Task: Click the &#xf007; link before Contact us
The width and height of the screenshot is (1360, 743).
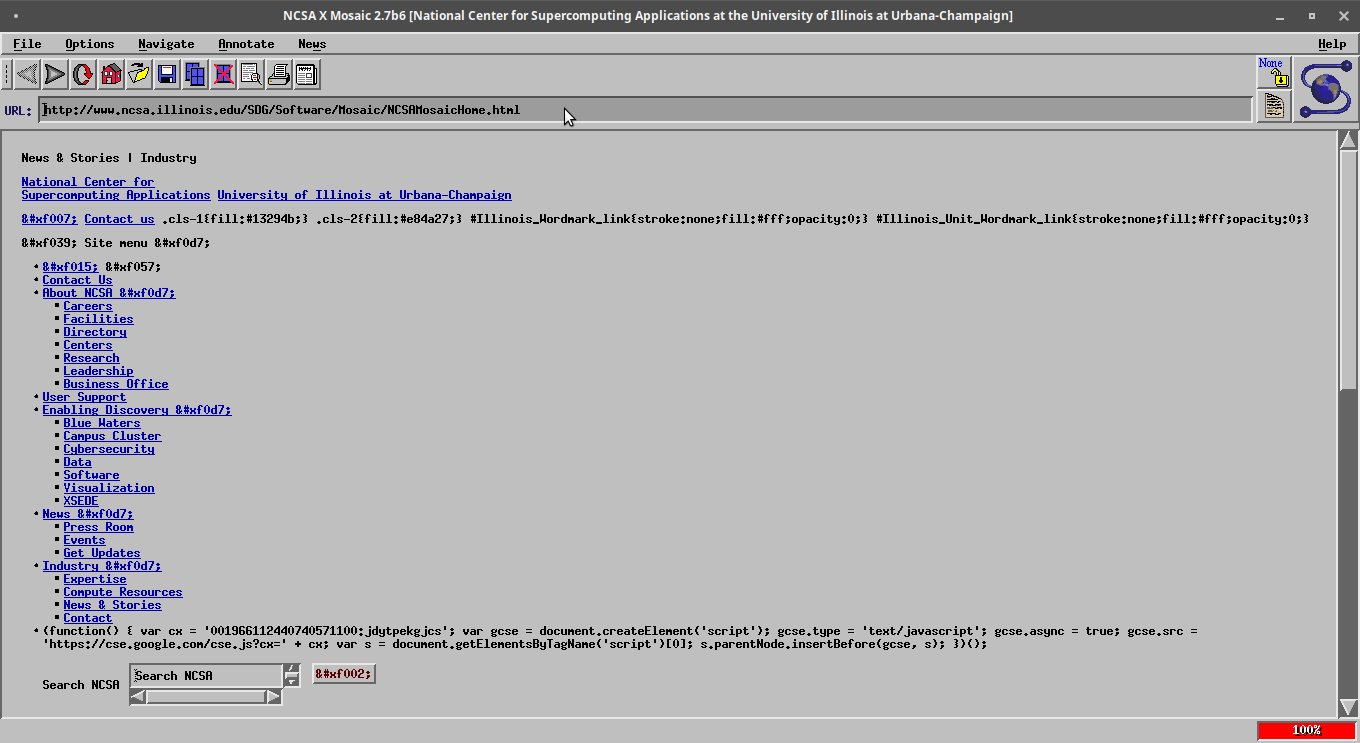Action: click(x=49, y=219)
